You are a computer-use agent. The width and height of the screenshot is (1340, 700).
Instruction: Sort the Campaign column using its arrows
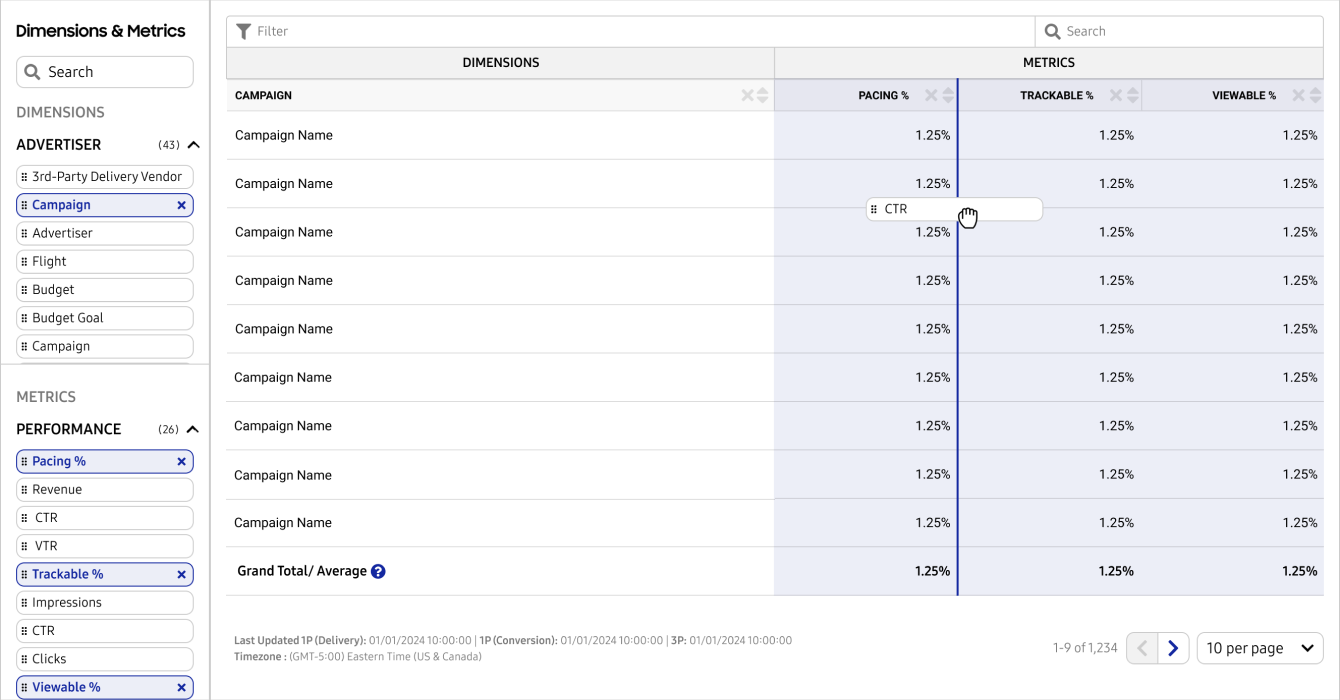click(763, 96)
